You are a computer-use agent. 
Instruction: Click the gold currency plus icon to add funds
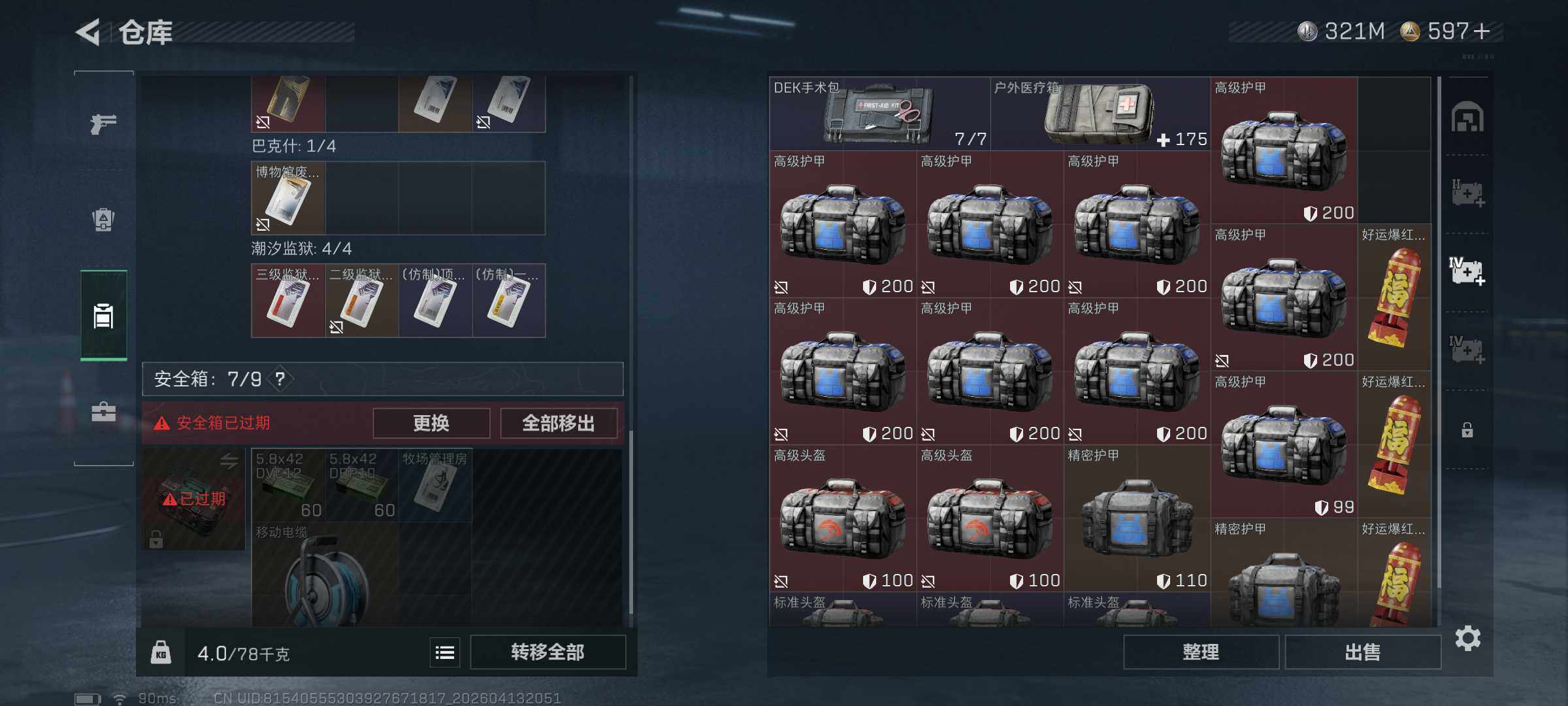pyautogui.click(x=1482, y=31)
